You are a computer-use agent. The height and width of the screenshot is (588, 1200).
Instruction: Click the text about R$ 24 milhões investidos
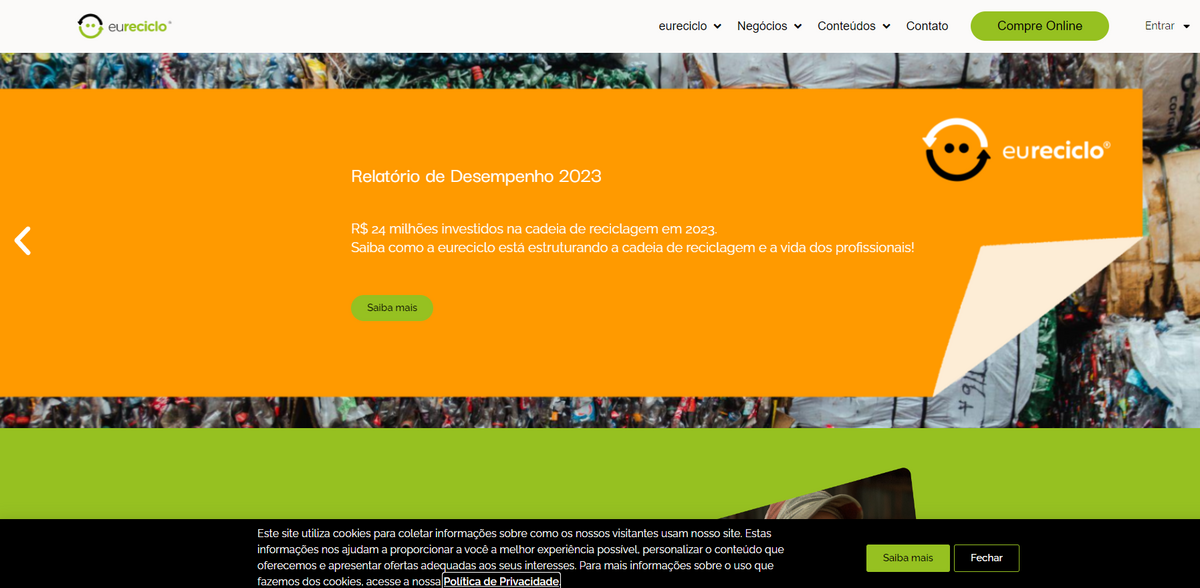(x=534, y=229)
